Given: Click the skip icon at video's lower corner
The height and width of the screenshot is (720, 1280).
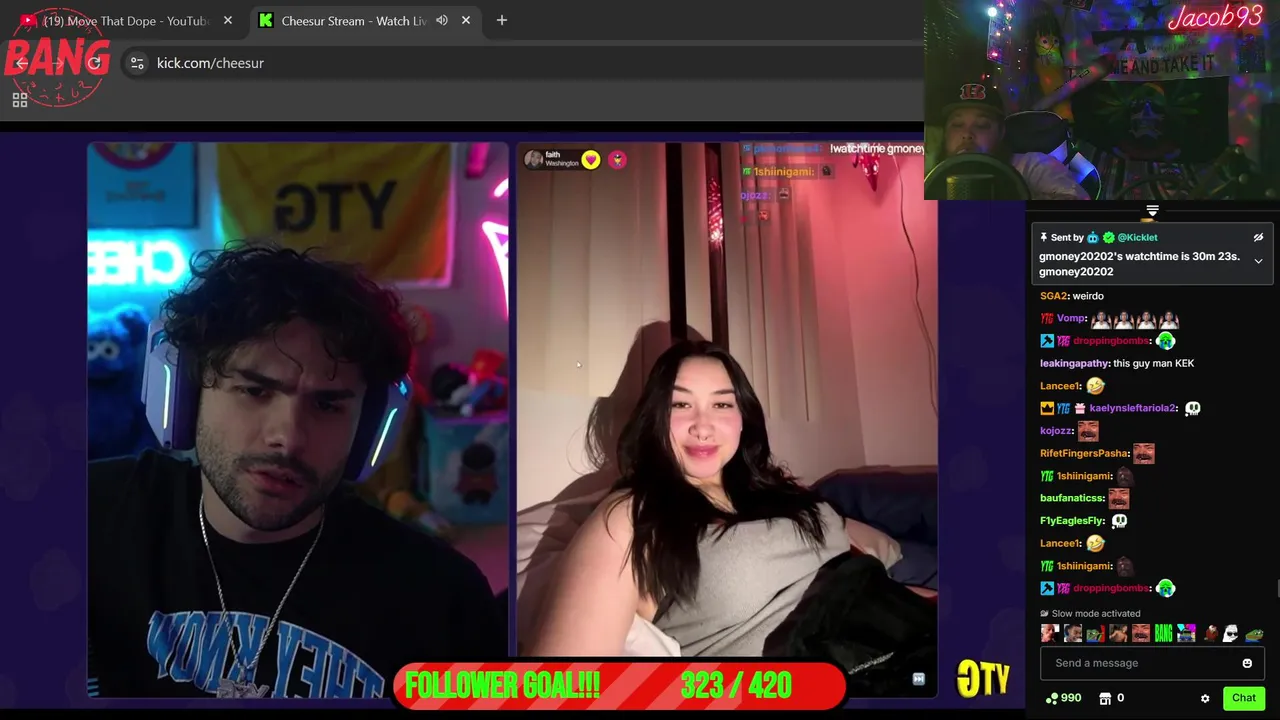Looking at the screenshot, I should (x=919, y=679).
